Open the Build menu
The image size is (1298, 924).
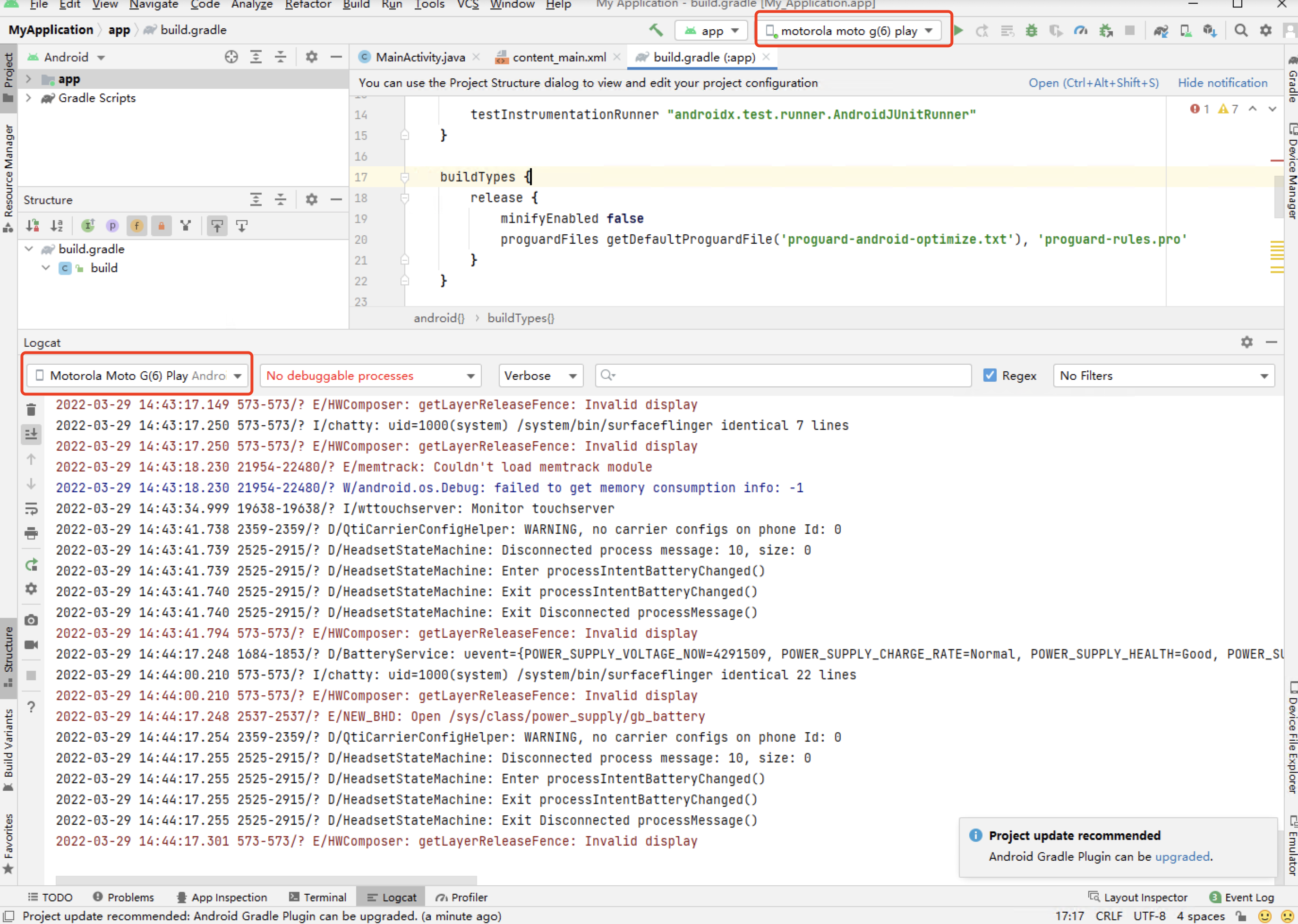[x=356, y=5]
